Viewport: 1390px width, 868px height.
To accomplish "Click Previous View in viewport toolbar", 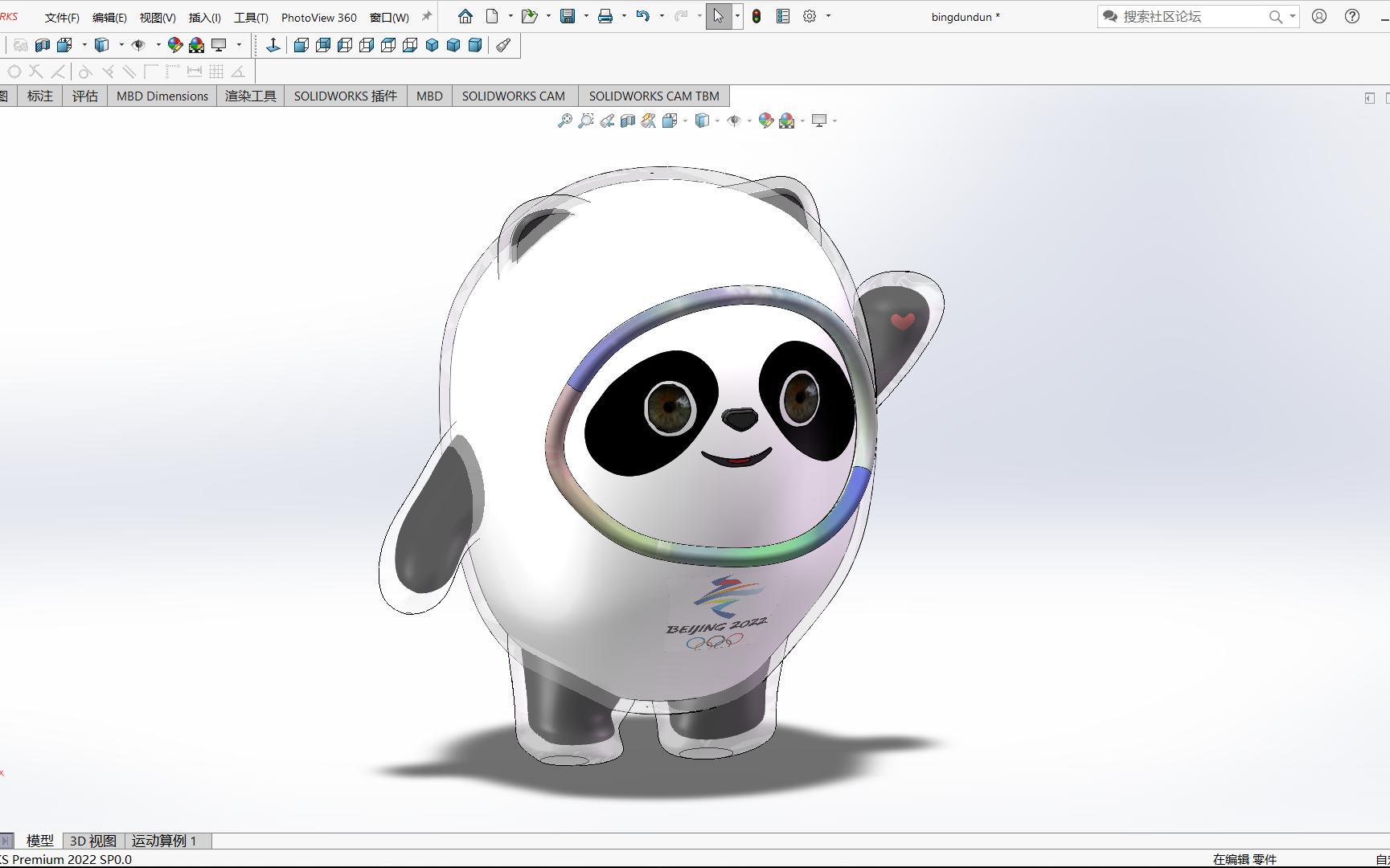I will (607, 121).
